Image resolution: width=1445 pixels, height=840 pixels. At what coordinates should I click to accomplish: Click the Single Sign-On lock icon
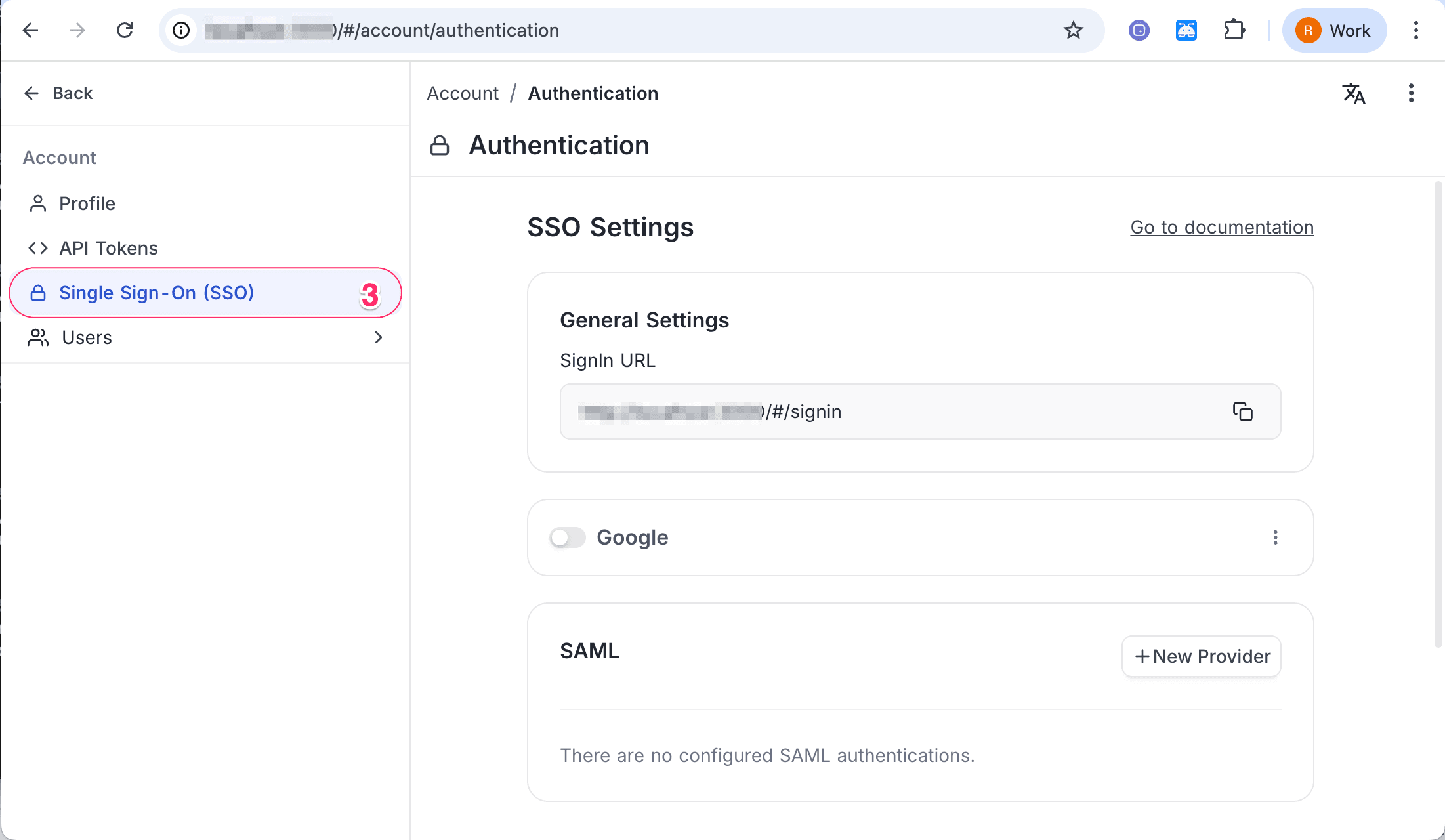(x=37, y=293)
